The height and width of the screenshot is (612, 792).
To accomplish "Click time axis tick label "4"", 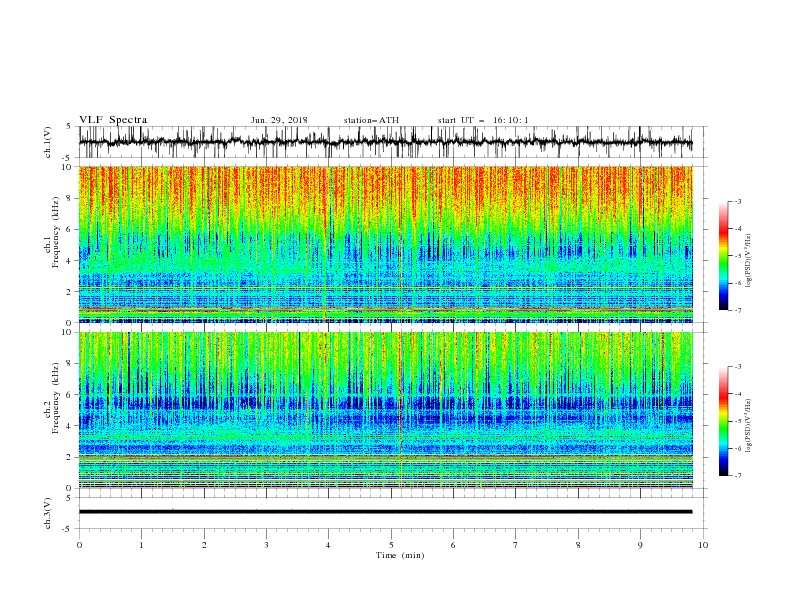I will click(x=328, y=545).
